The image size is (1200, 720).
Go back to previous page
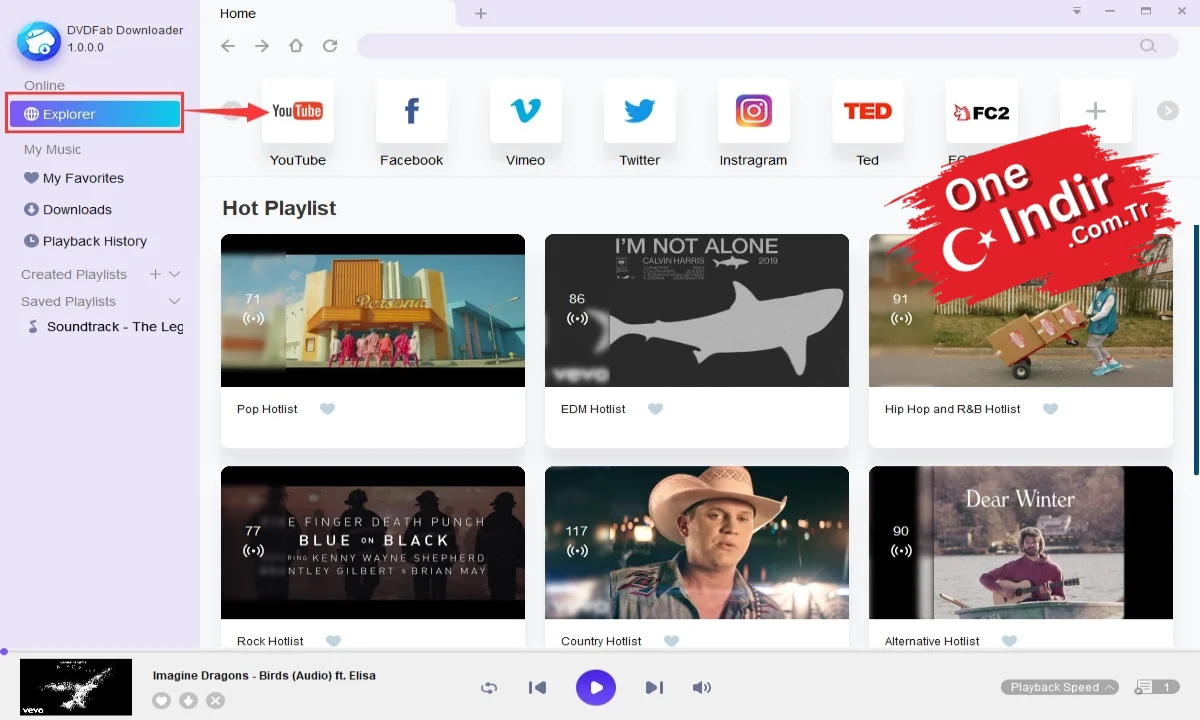coord(228,46)
